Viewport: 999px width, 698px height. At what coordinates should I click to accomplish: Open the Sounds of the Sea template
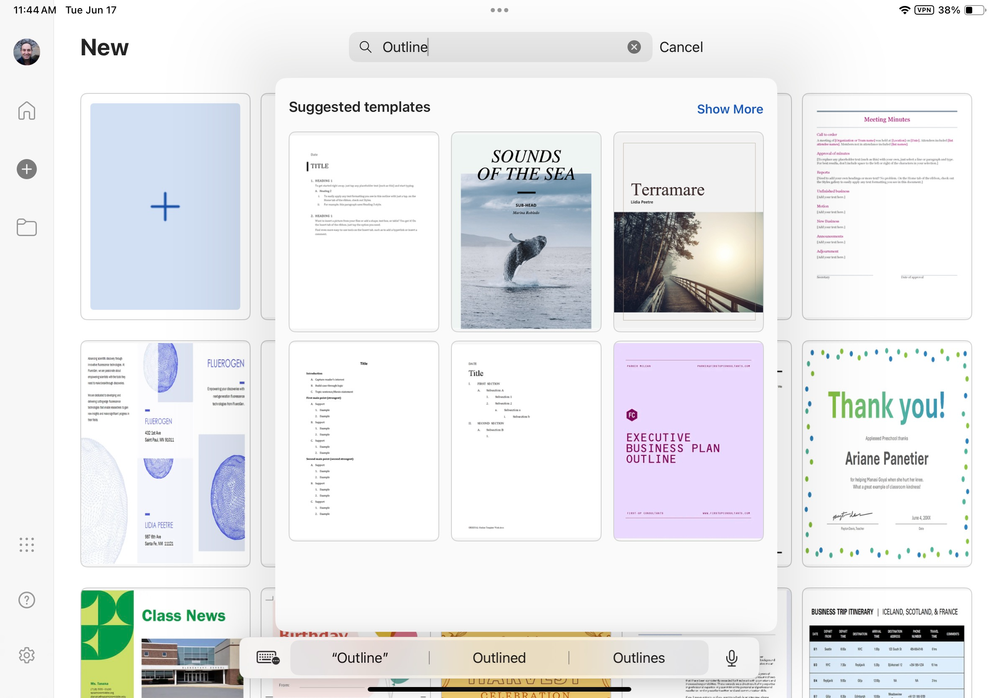[526, 232]
